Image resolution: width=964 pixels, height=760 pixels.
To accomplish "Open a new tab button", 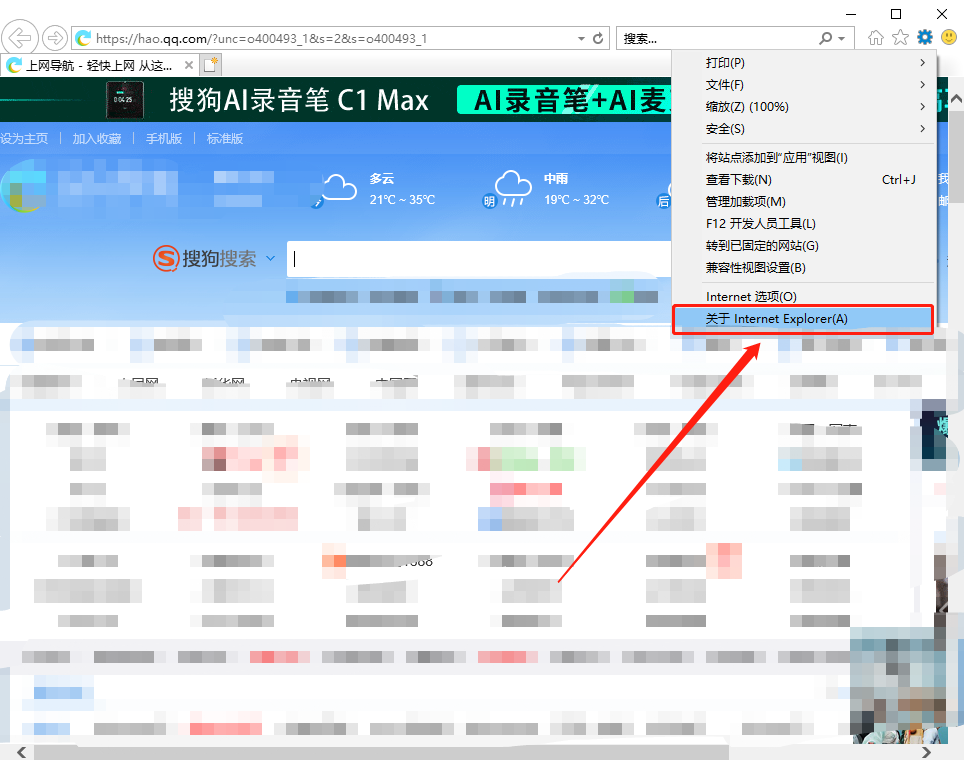I will (x=211, y=64).
